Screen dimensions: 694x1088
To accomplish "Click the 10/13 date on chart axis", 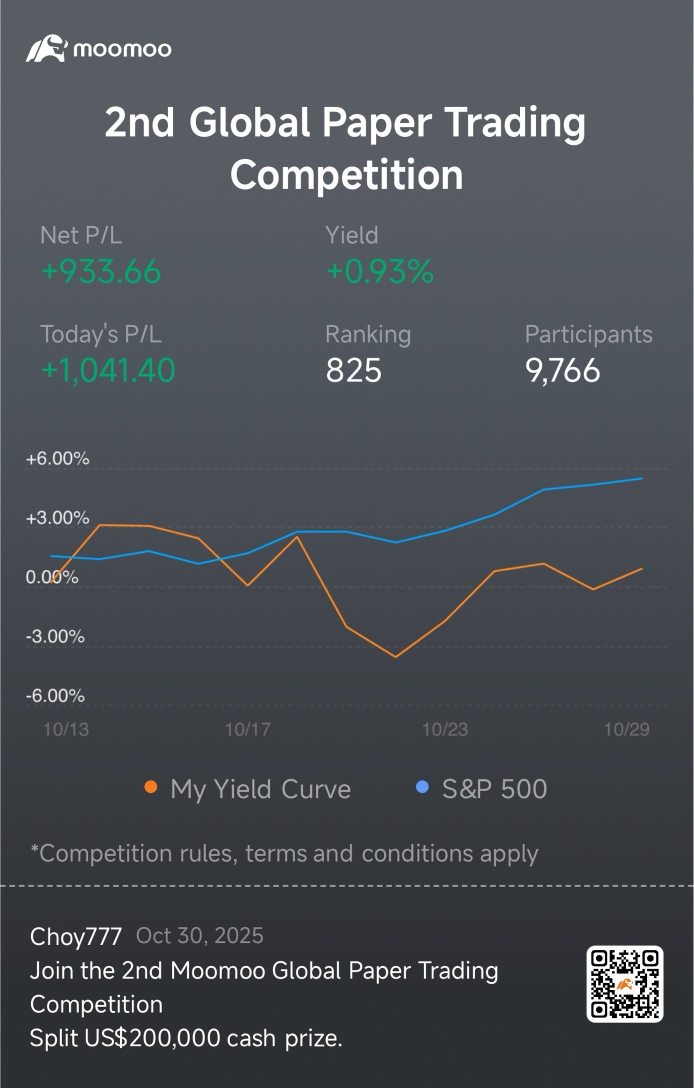I will point(65,730).
